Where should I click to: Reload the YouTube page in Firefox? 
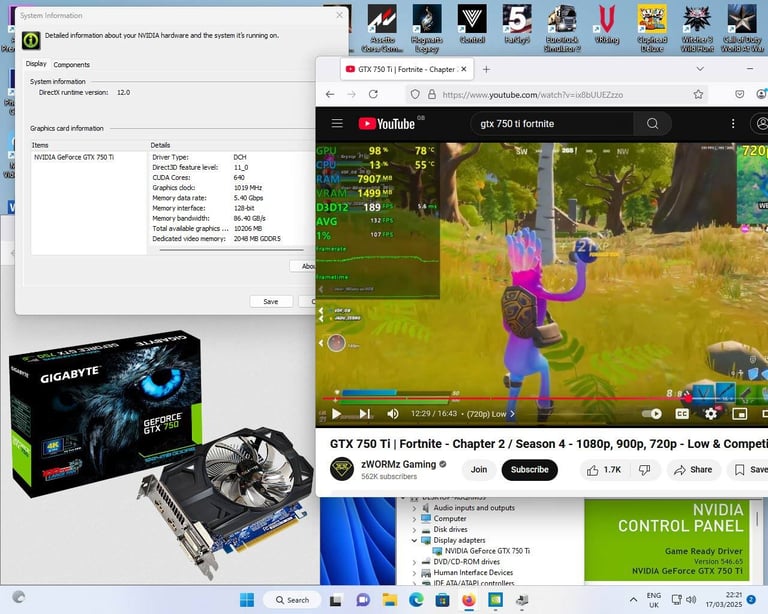[373, 94]
